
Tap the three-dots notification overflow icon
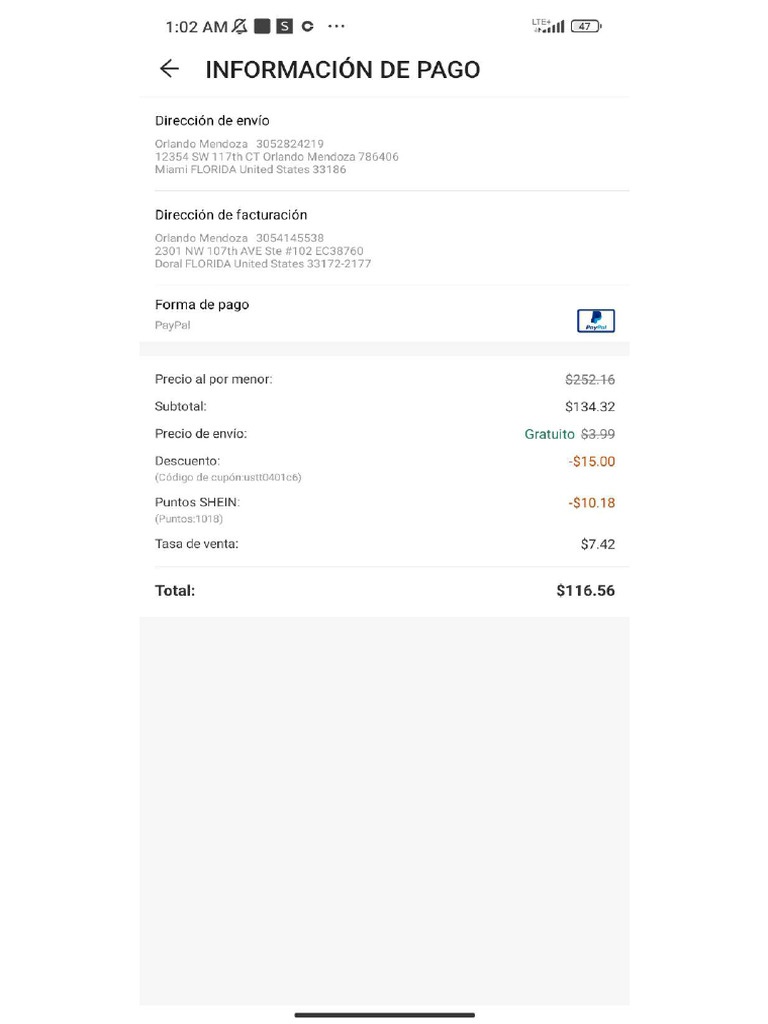(x=336, y=26)
